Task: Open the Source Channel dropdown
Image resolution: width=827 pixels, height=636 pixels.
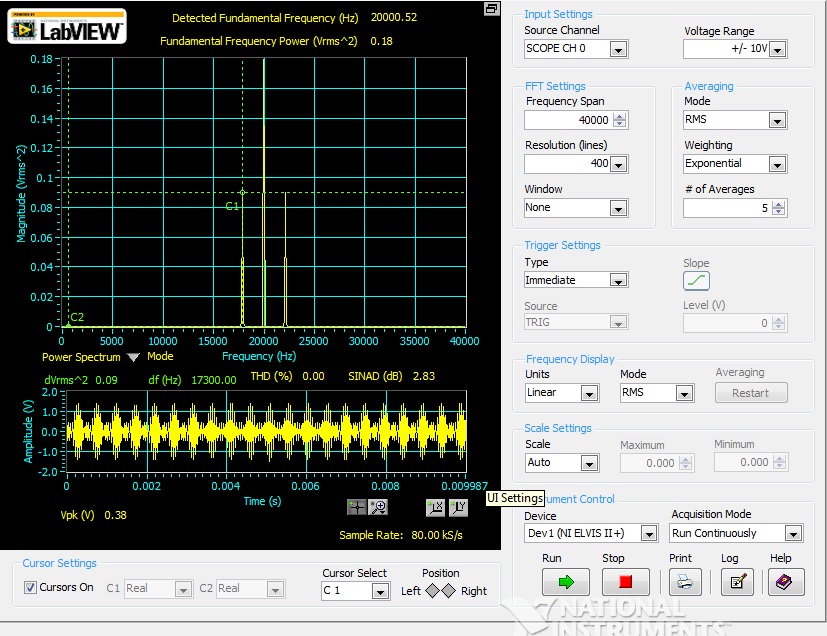Action: coord(617,49)
